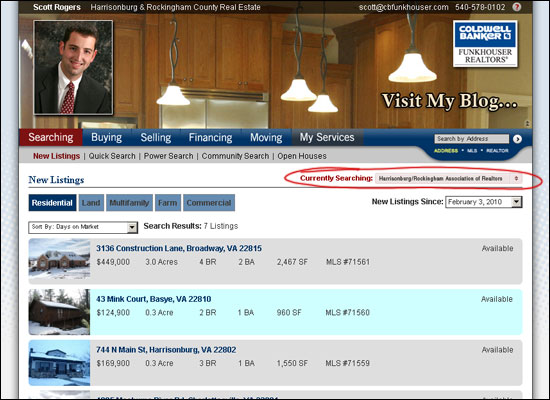Click MLS #71559 text
The image size is (550, 400).
(348, 364)
